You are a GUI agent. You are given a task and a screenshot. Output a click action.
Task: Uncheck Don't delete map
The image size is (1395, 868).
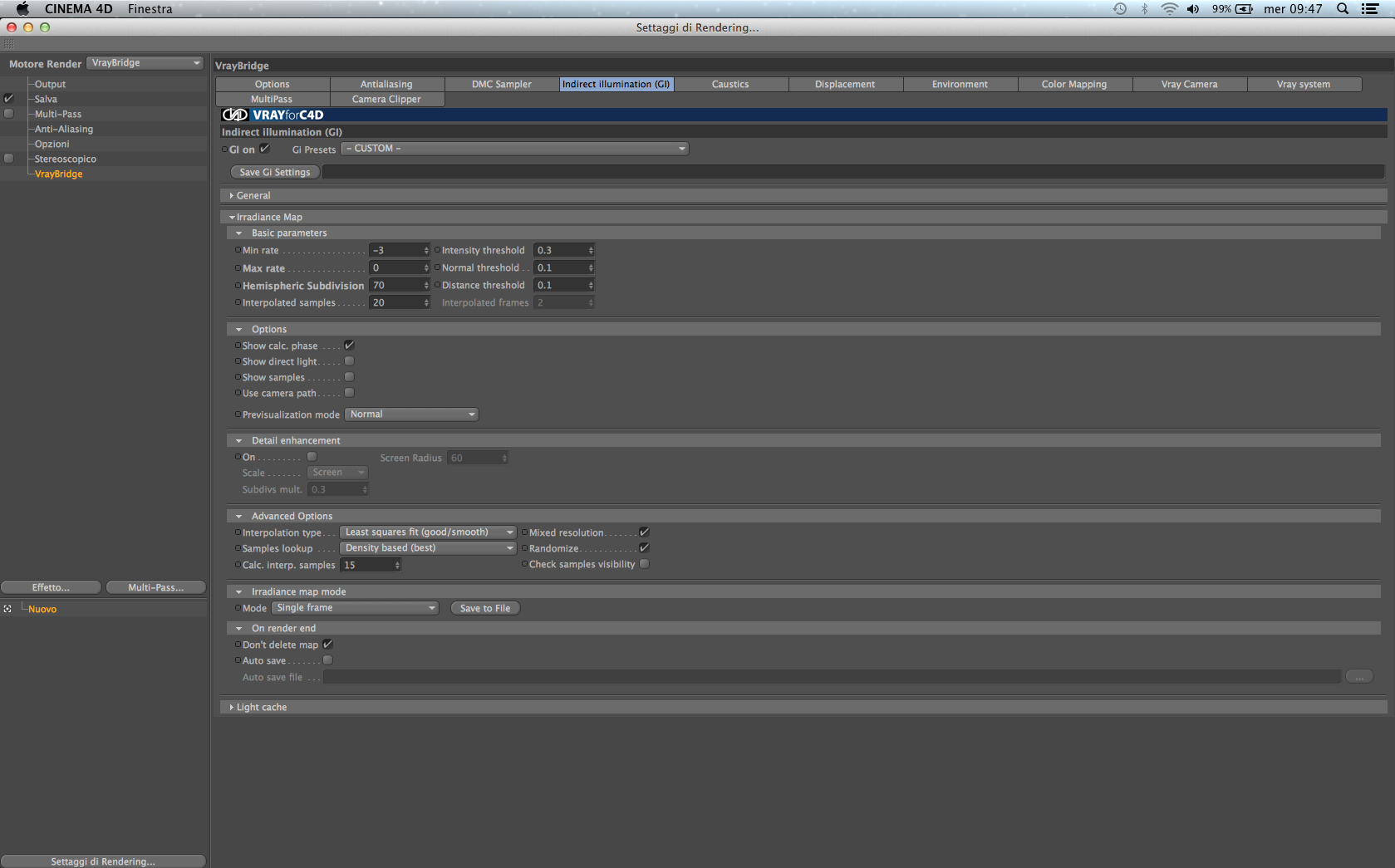click(x=327, y=645)
